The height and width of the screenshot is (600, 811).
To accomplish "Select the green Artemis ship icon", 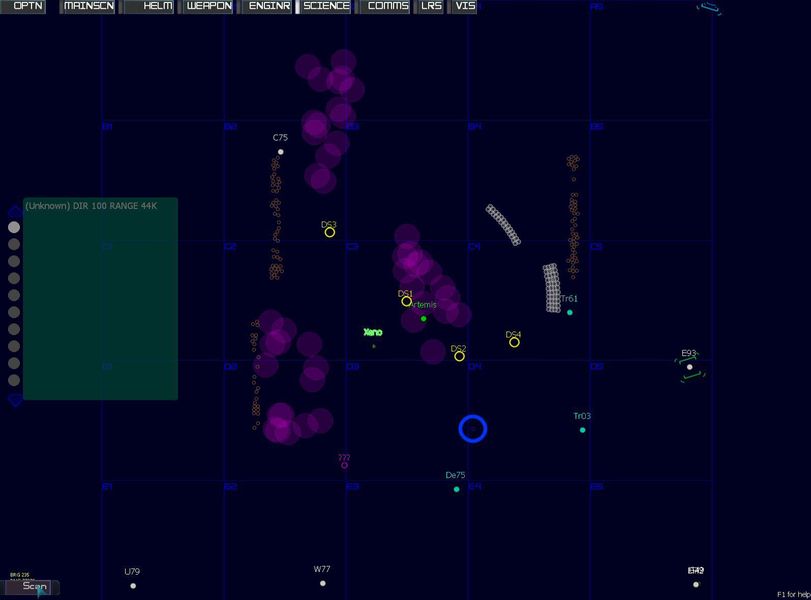I will coord(424,318).
